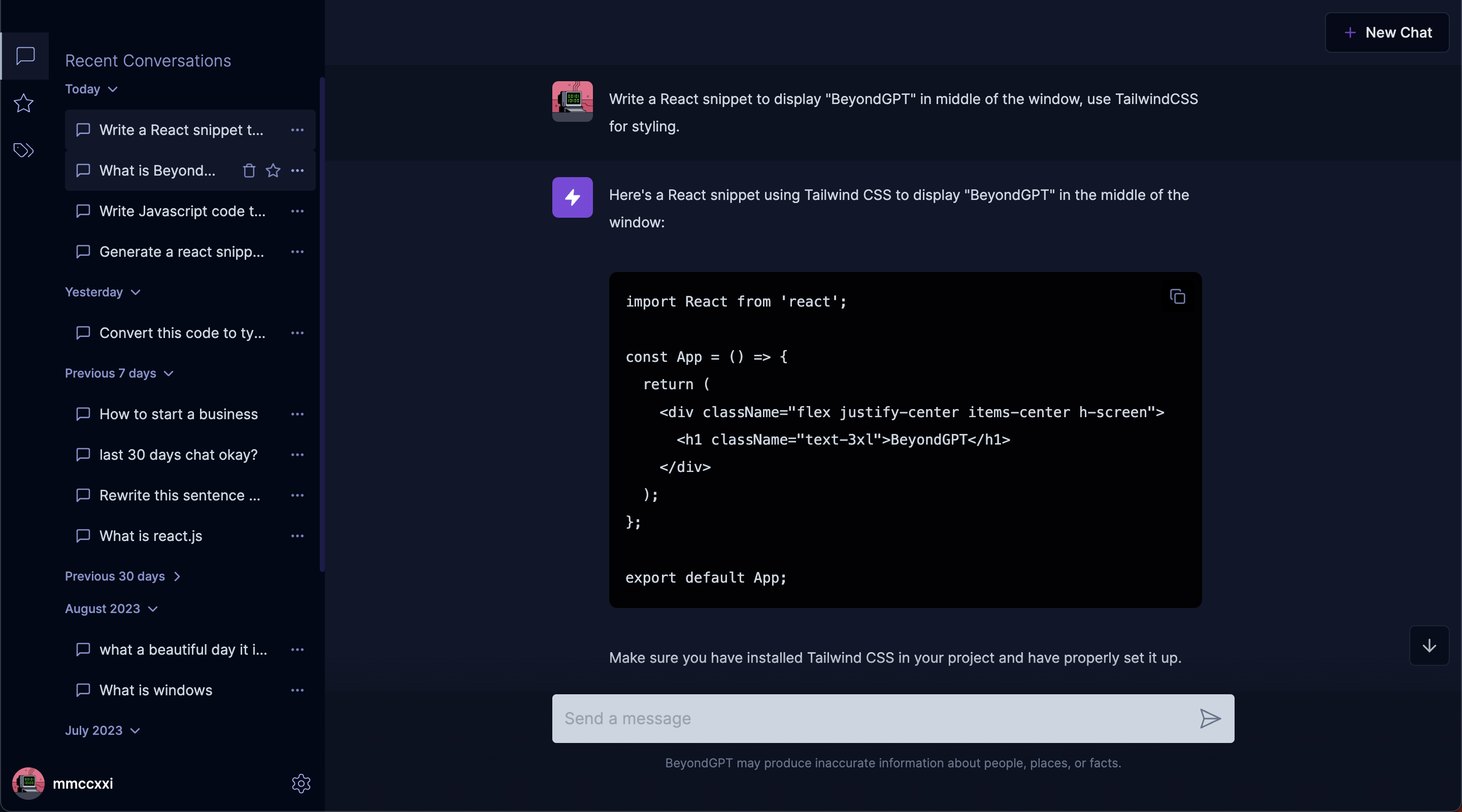Star the 'What is Beyond...' conversation
1462x812 pixels.
(x=273, y=171)
